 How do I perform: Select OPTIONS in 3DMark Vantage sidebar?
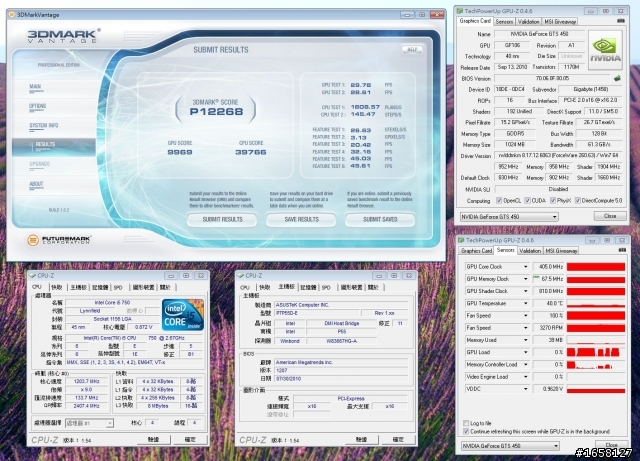[38, 107]
